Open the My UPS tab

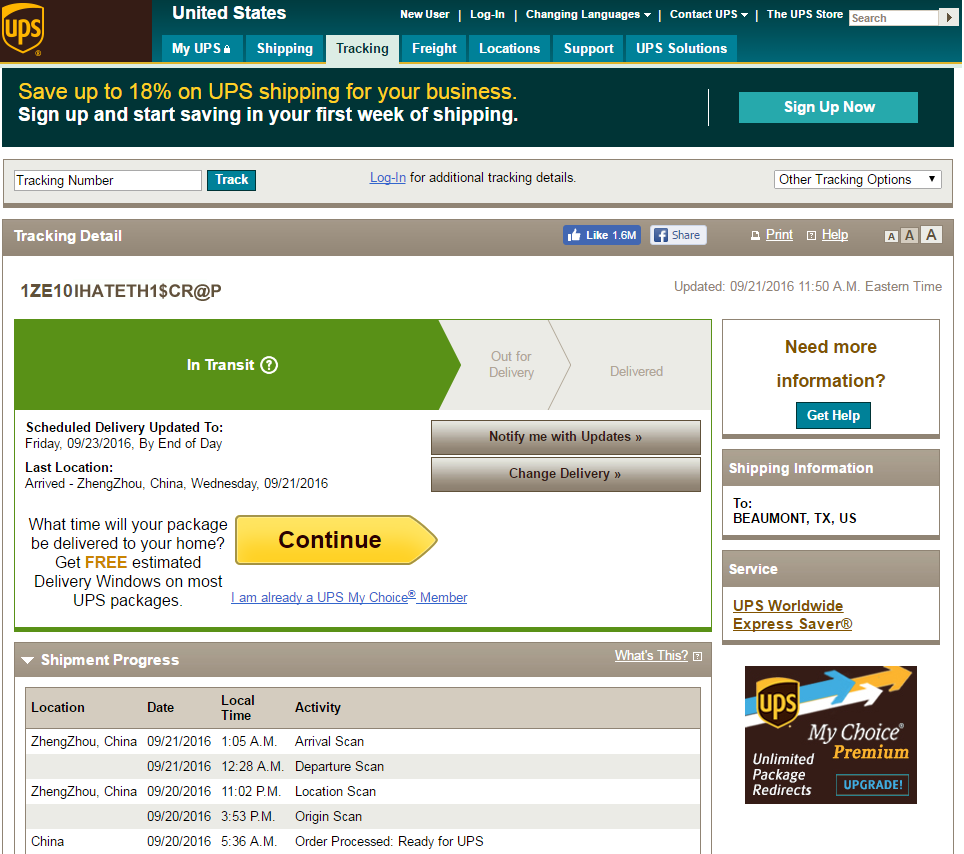(202, 49)
